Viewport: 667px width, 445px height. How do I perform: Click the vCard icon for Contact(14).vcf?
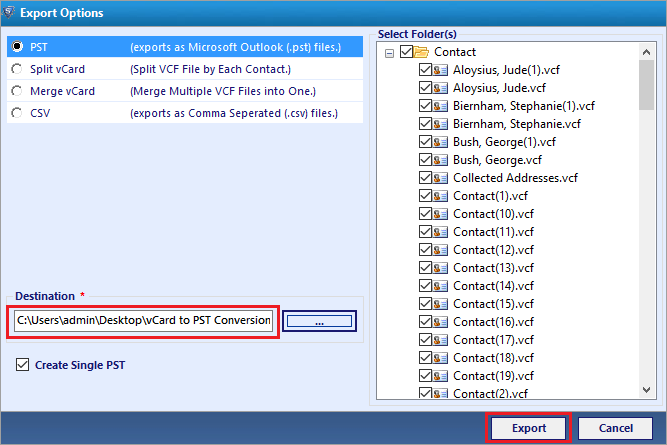coord(440,286)
